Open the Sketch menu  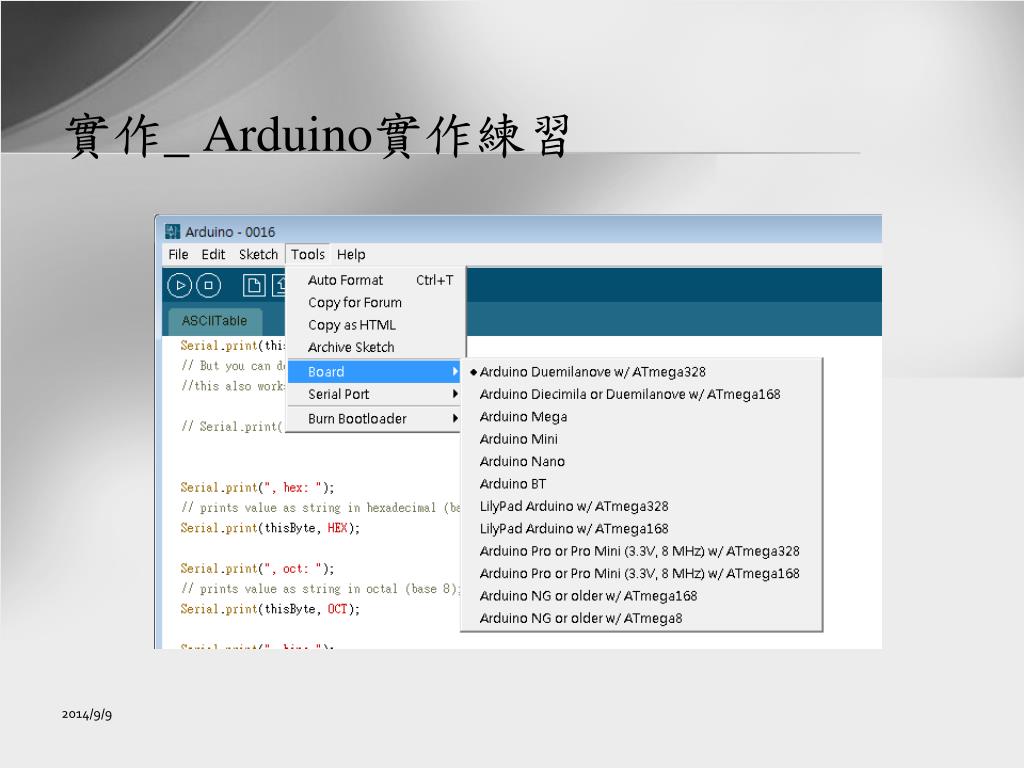258,255
